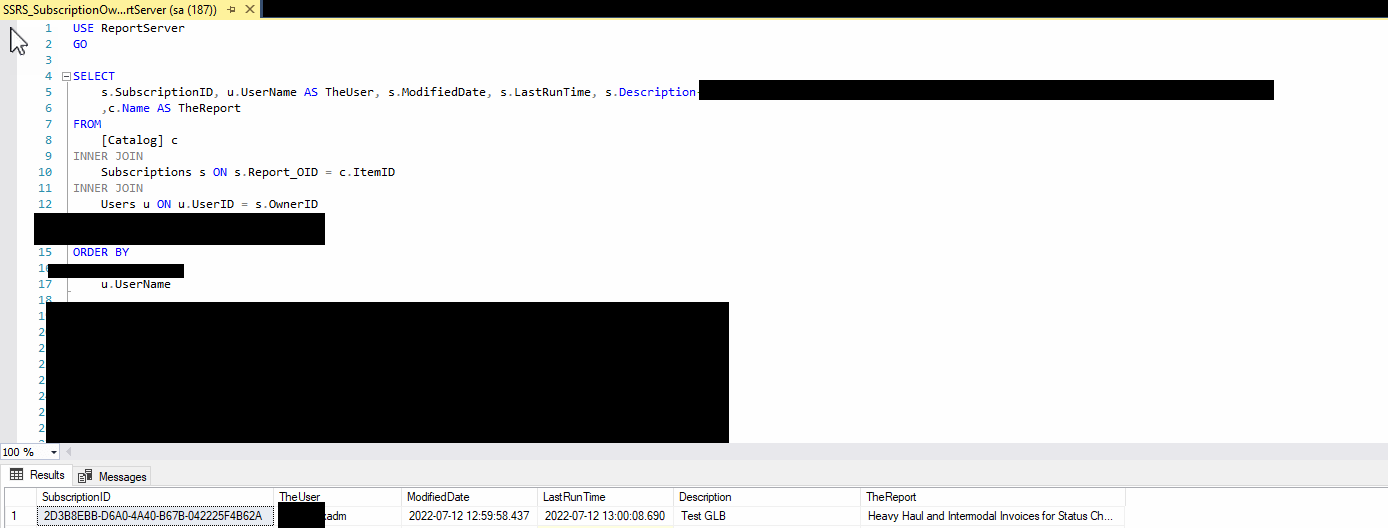Select the TheReport column header
The image size is (1388, 528).
[993, 497]
